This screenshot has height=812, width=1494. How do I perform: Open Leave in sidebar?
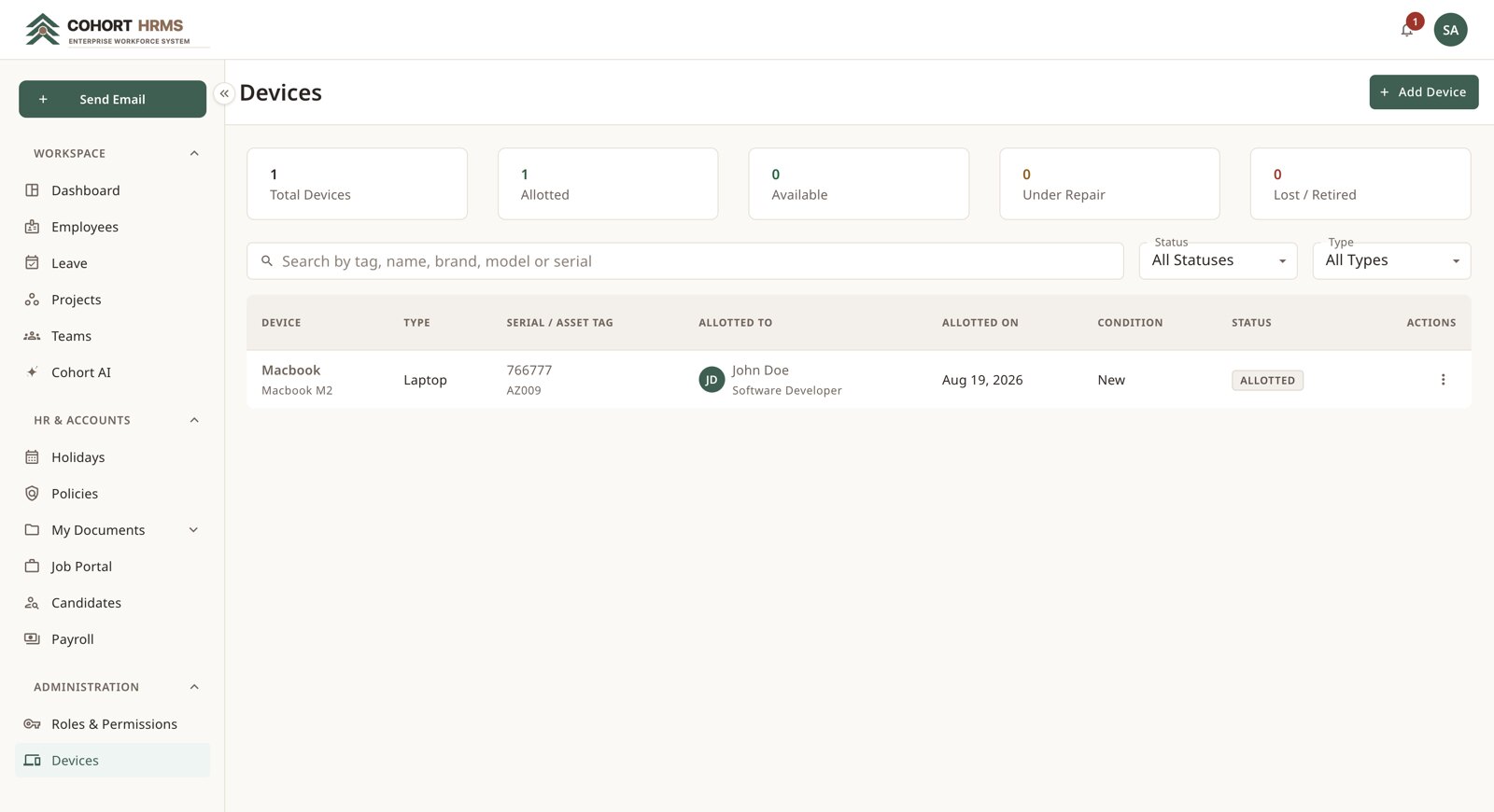(112, 263)
